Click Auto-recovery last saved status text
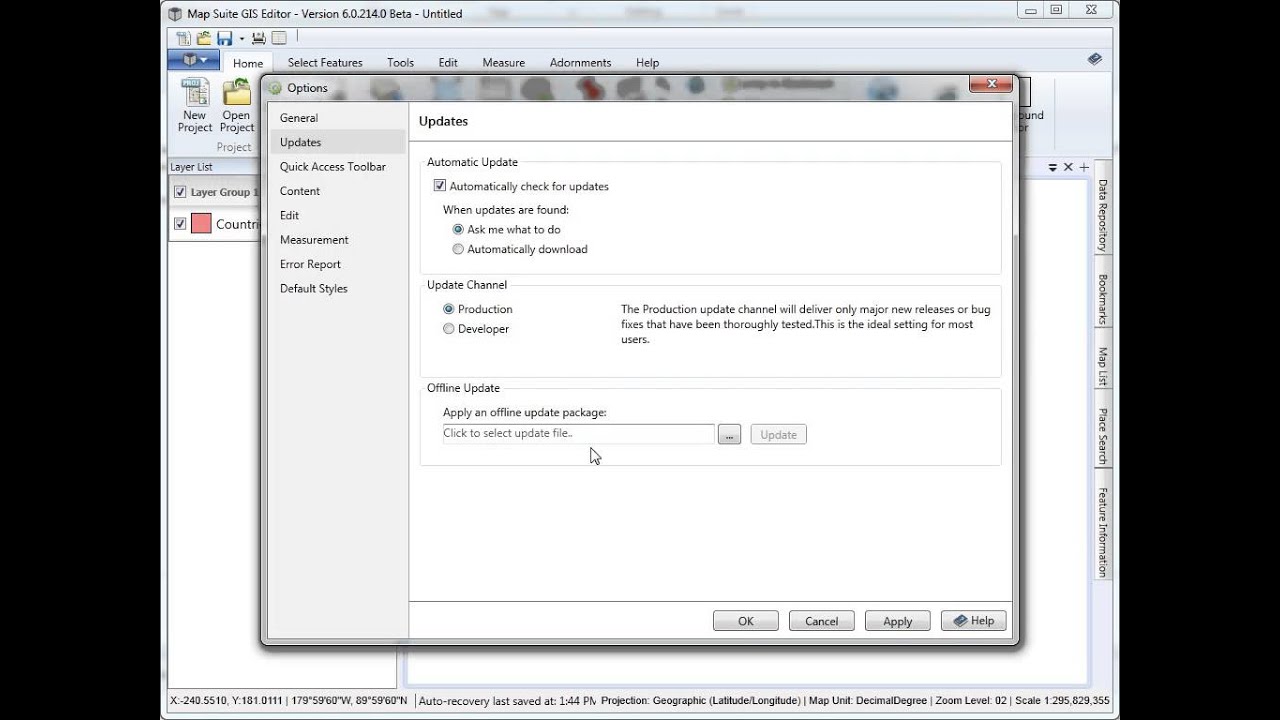The image size is (1280, 720). click(x=507, y=701)
